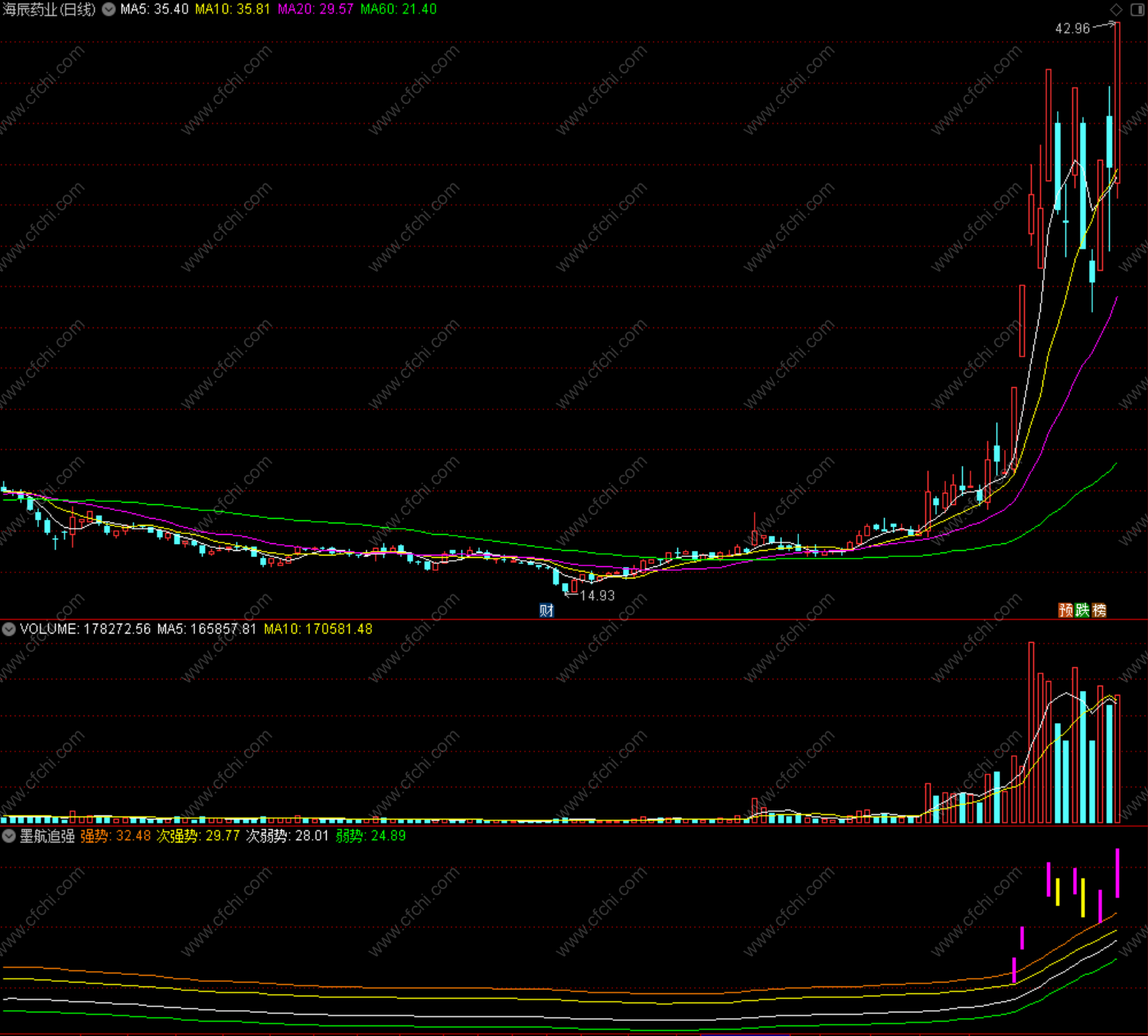Viewport: 1148px width, 1036px height.
Task: Open the main chart indicator dropdown beside 海辰药业
Action: tap(109, 9)
